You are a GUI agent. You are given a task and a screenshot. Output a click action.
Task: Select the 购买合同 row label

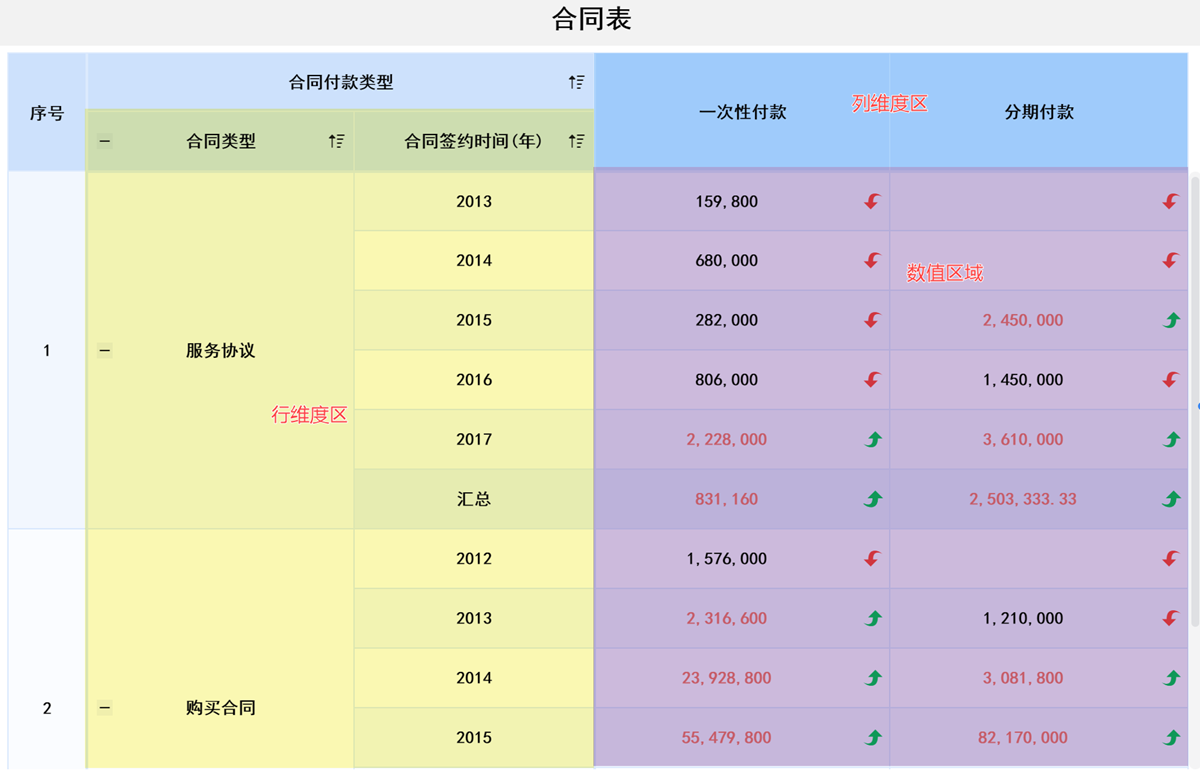tap(221, 708)
